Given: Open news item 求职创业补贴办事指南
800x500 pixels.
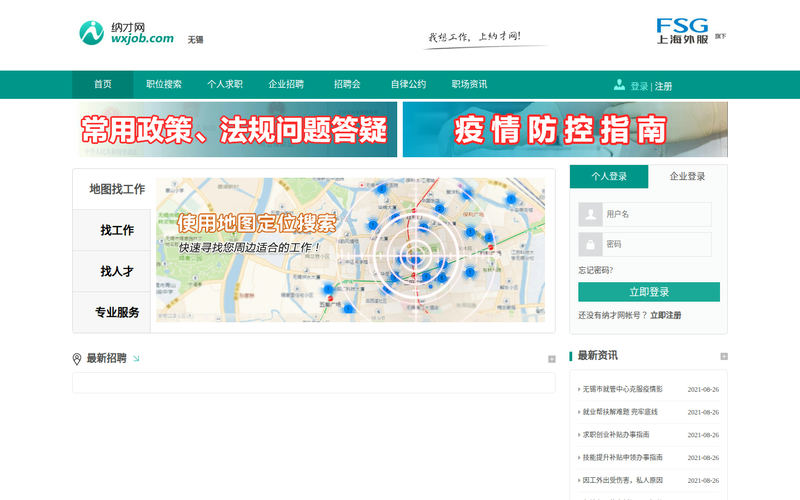Looking at the screenshot, I should click(616, 435).
